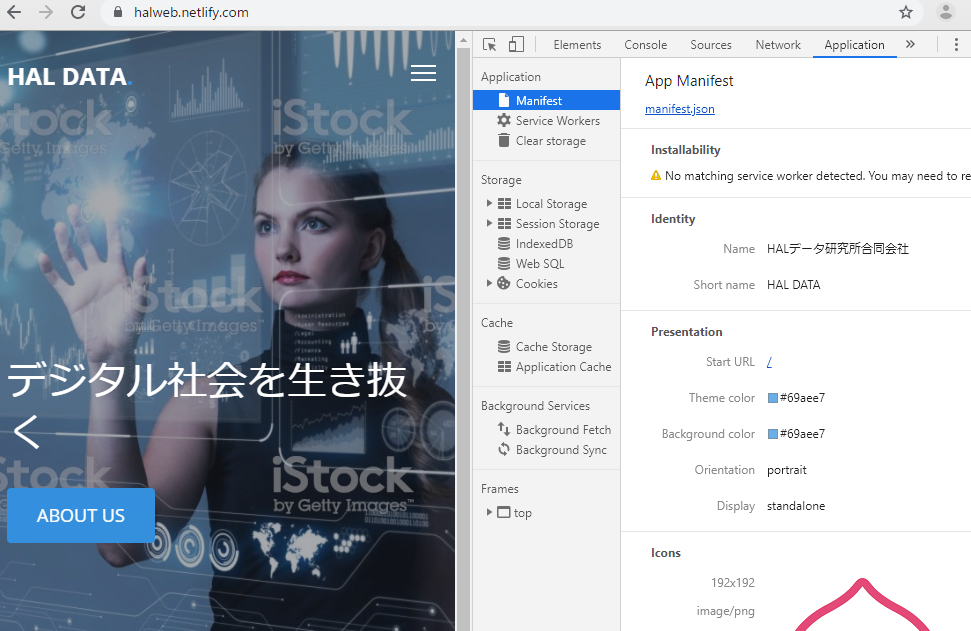Select the Web SQL label
Viewport: 971px width, 631px height.
pos(540,263)
